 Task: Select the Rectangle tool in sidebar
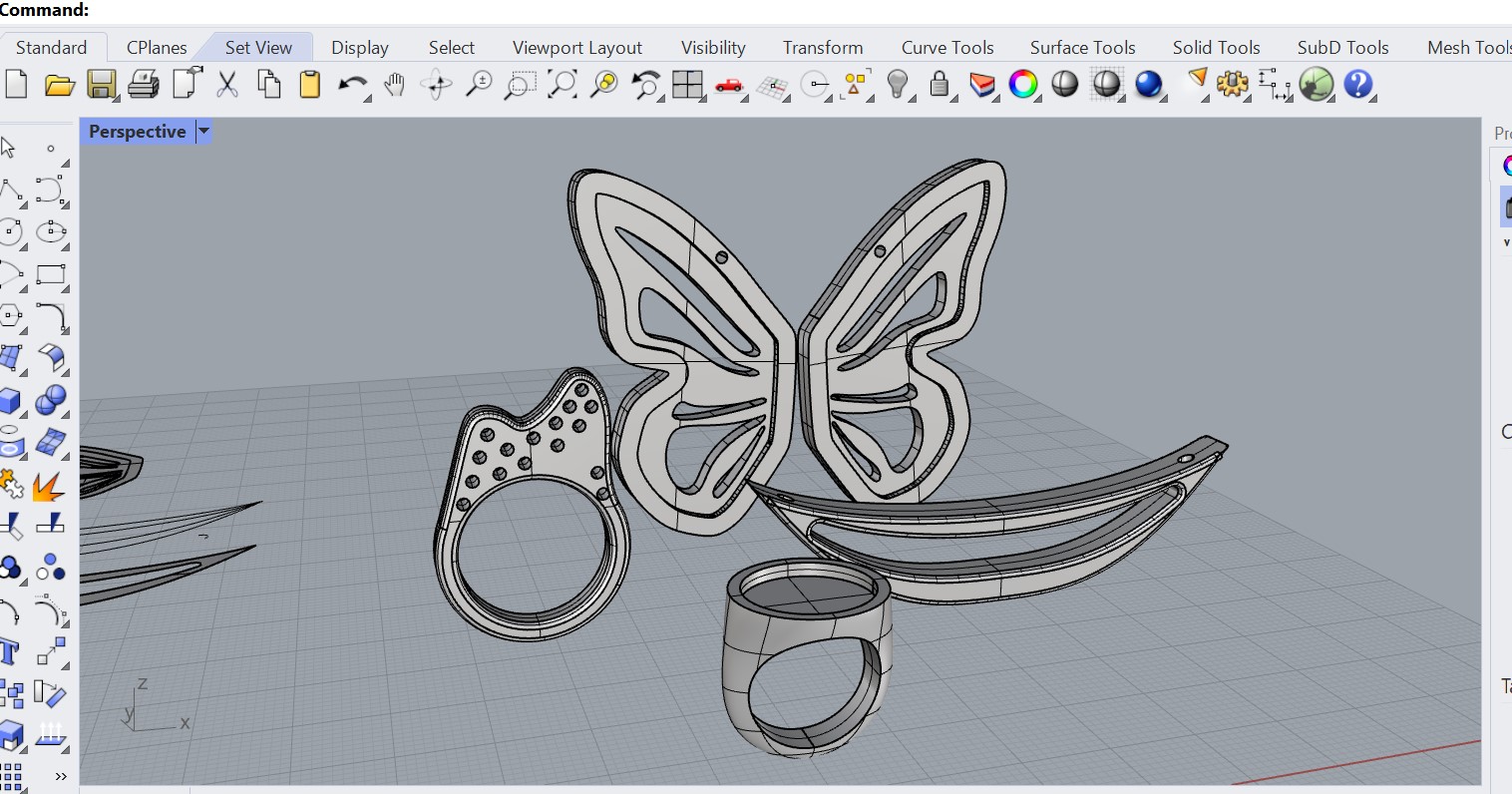click(x=51, y=274)
